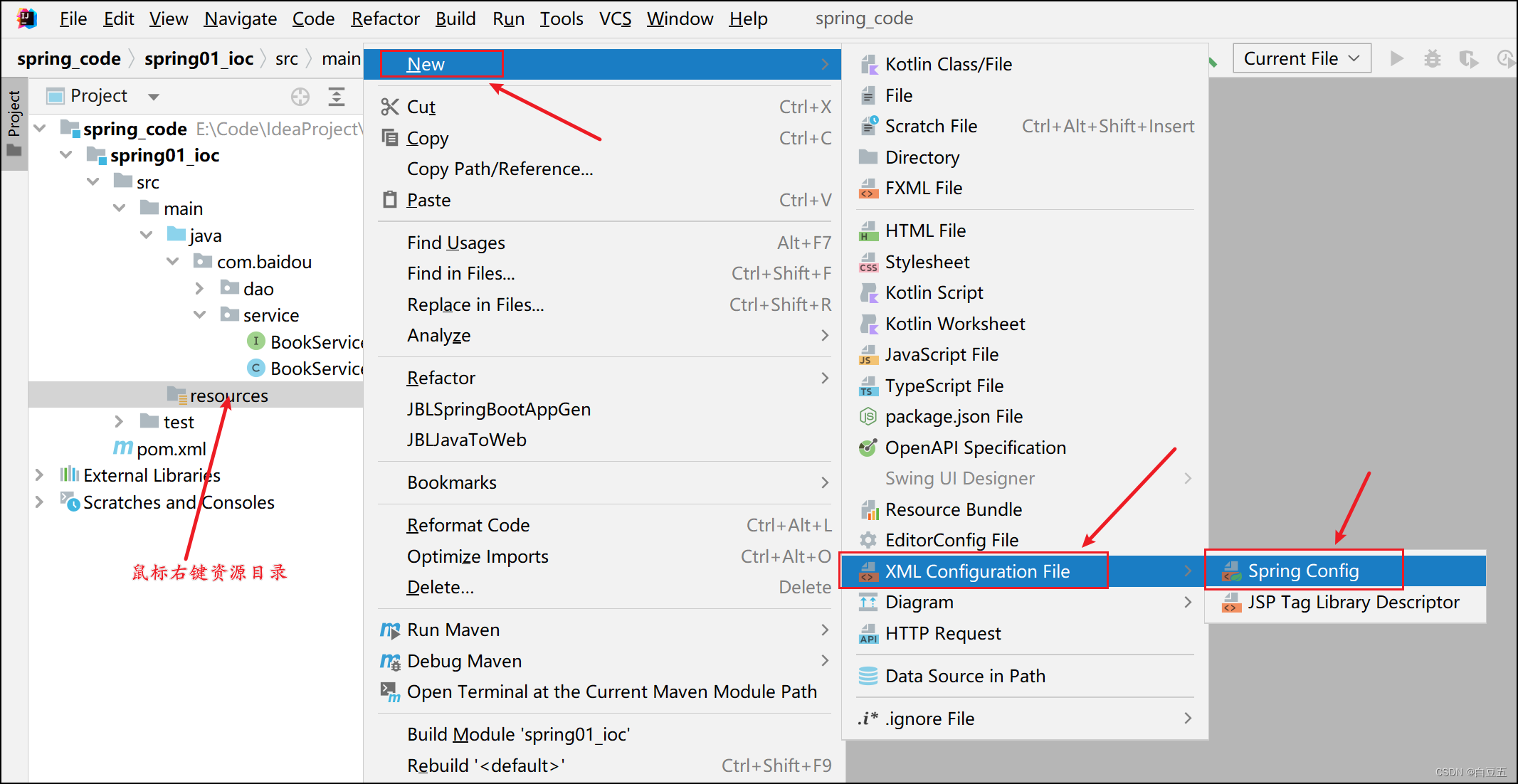The width and height of the screenshot is (1518, 784).
Task: Click the locate target icon in Project panel
Action: (x=300, y=96)
